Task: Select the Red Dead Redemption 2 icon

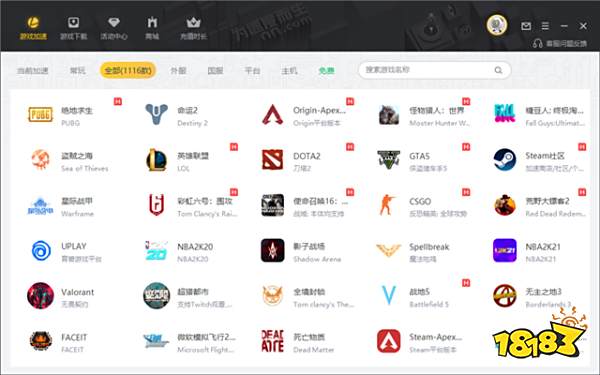Action: (x=505, y=205)
